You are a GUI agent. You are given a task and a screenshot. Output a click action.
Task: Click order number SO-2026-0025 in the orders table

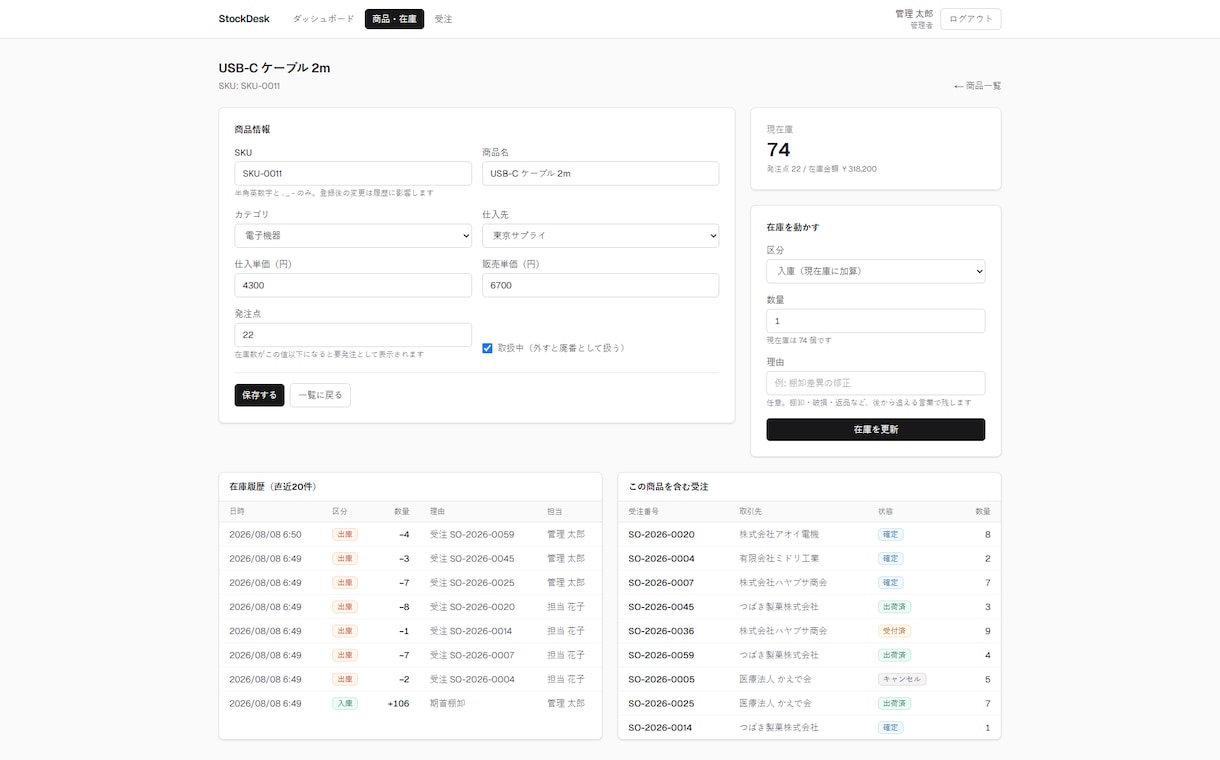(661, 703)
